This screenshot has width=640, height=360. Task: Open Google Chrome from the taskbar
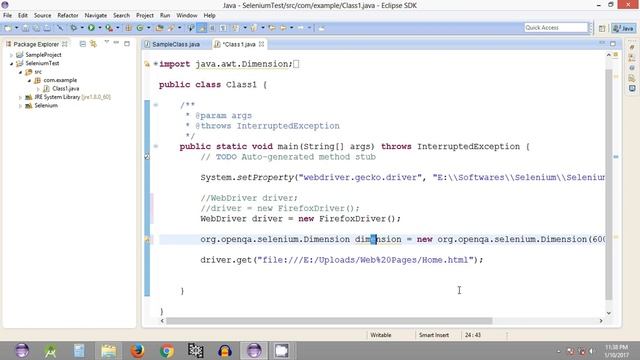(167, 351)
